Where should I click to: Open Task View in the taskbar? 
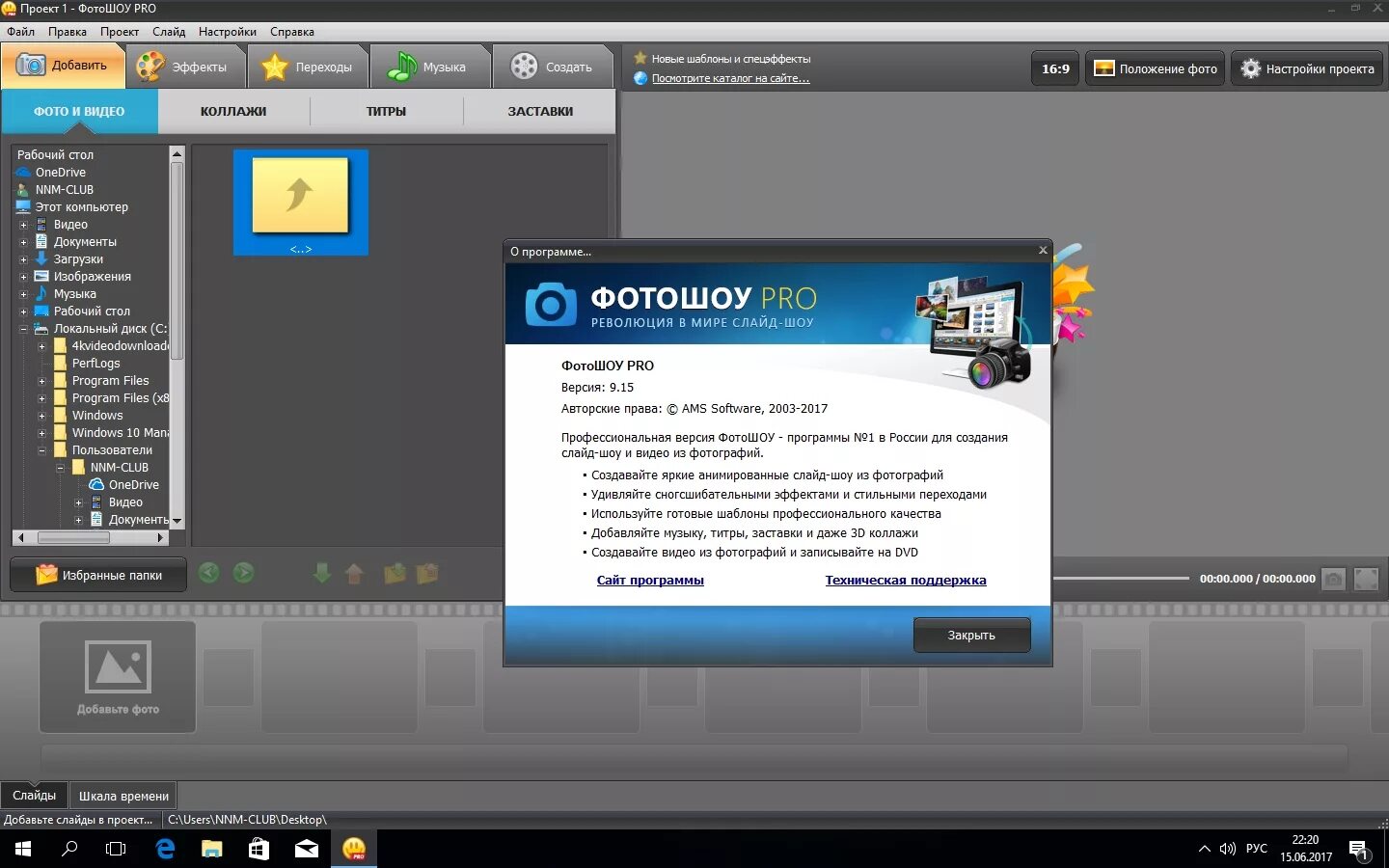116,849
